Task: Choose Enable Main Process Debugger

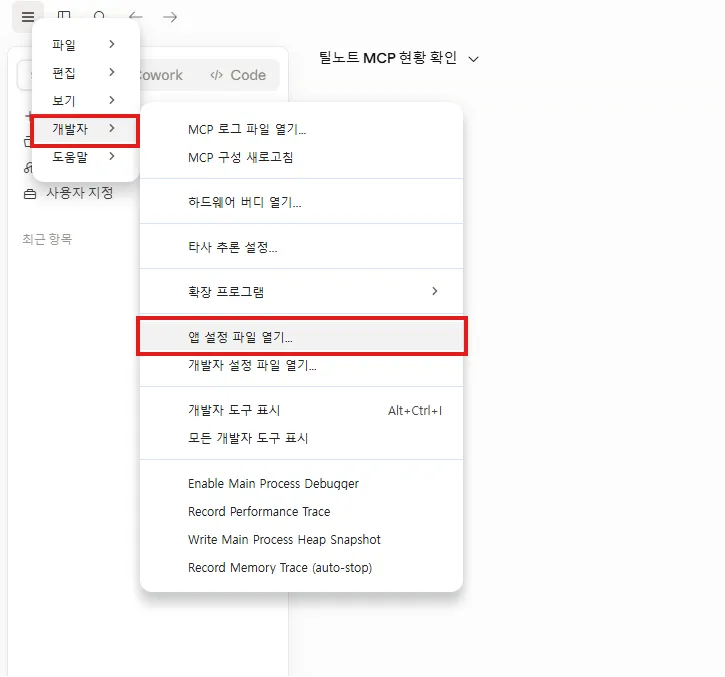Action: (x=301, y=484)
